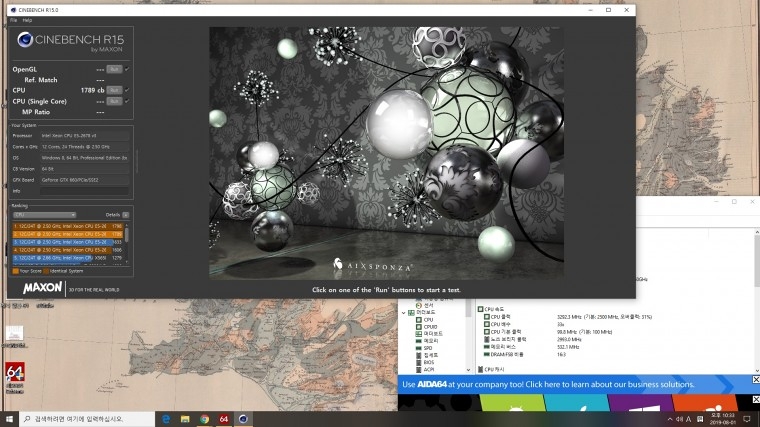The image size is (760, 427).
Task: Close the AIDA64 blue banner ad
Action: (756, 380)
